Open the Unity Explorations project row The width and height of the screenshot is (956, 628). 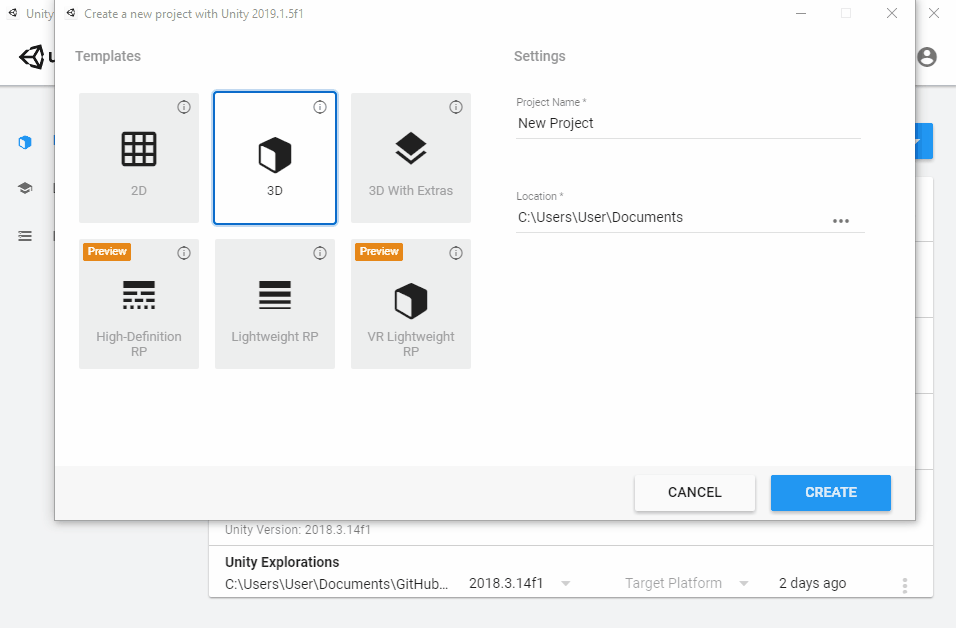pos(571,572)
